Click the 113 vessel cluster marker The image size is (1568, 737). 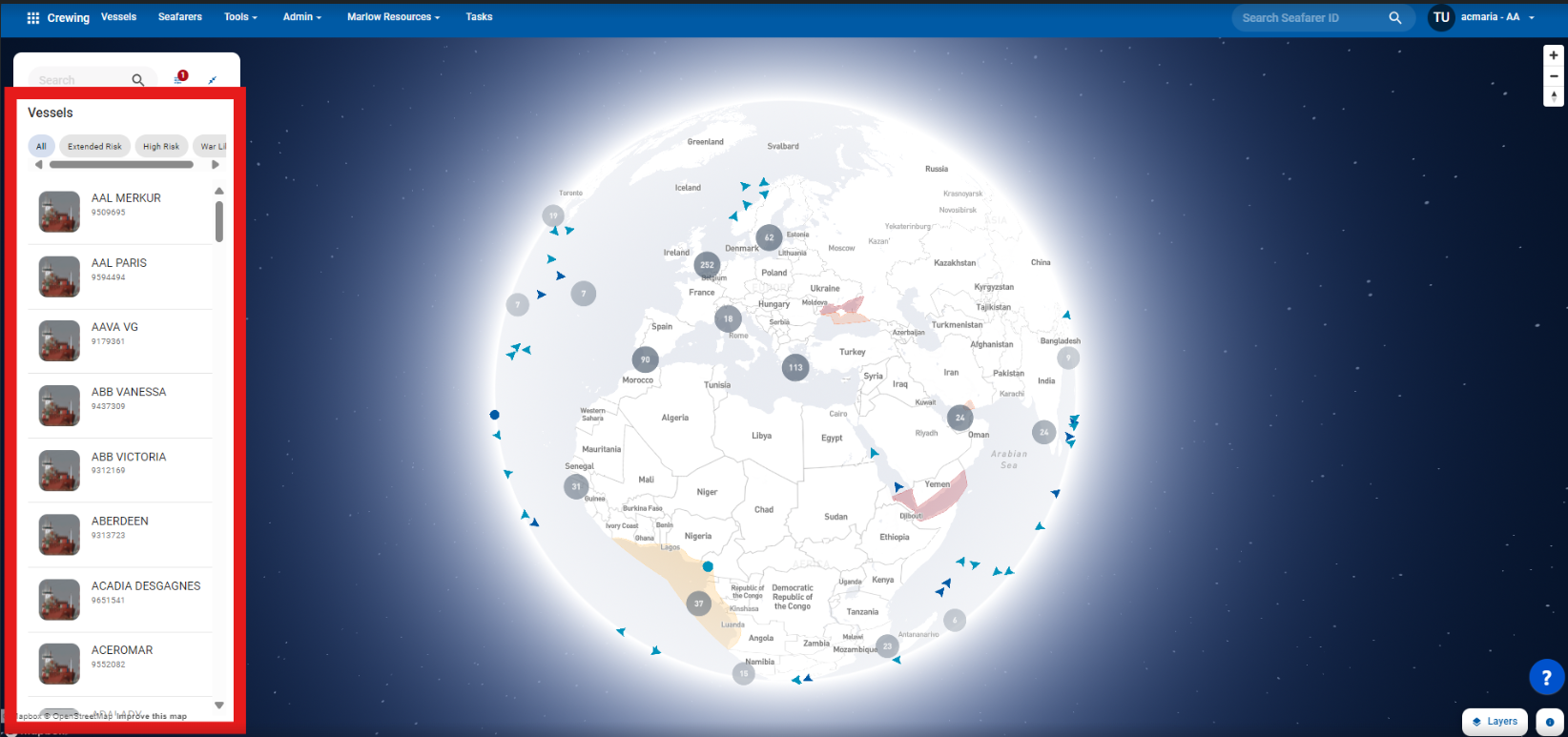(x=795, y=367)
